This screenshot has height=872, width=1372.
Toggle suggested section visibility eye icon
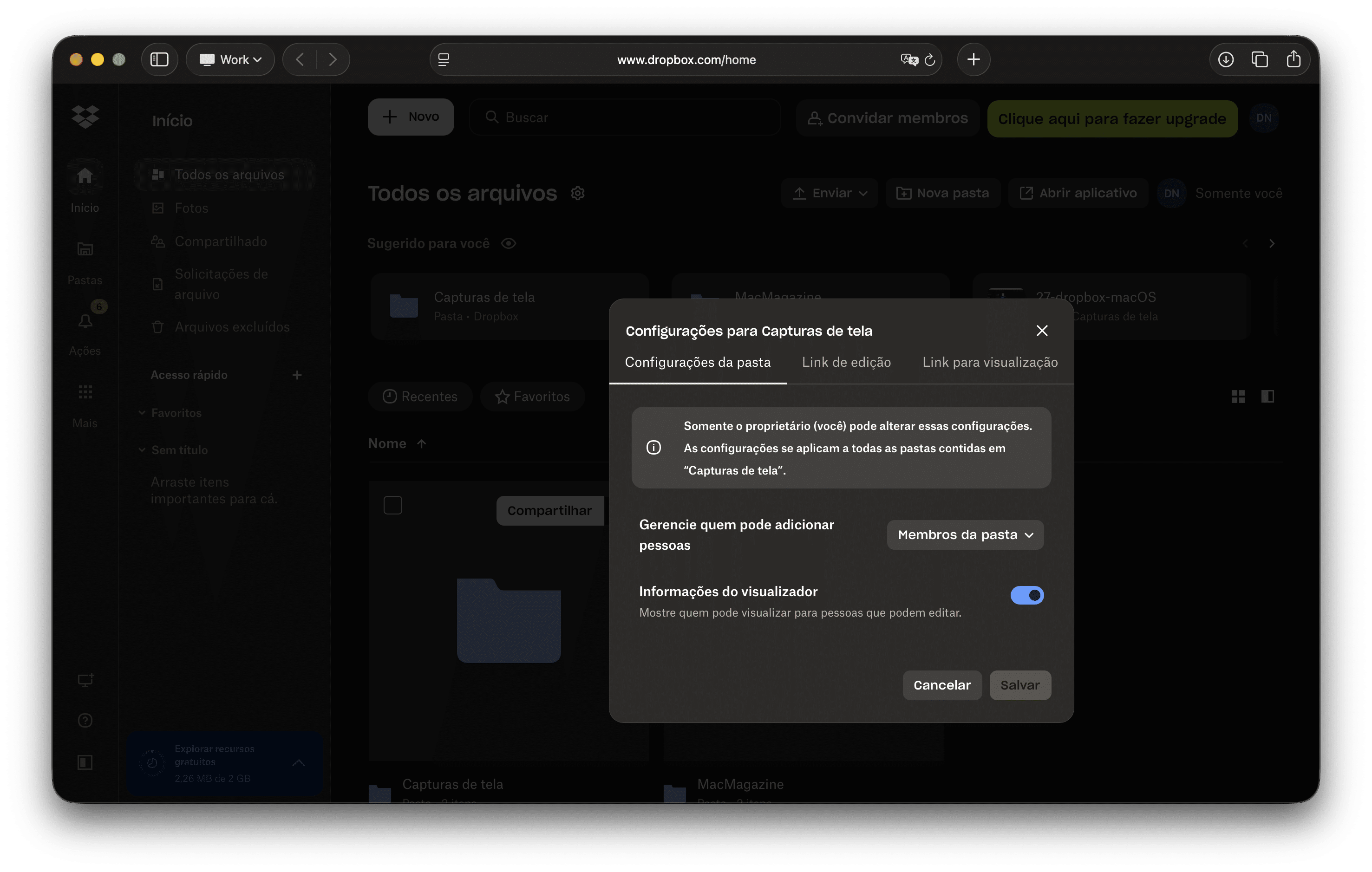[508, 244]
